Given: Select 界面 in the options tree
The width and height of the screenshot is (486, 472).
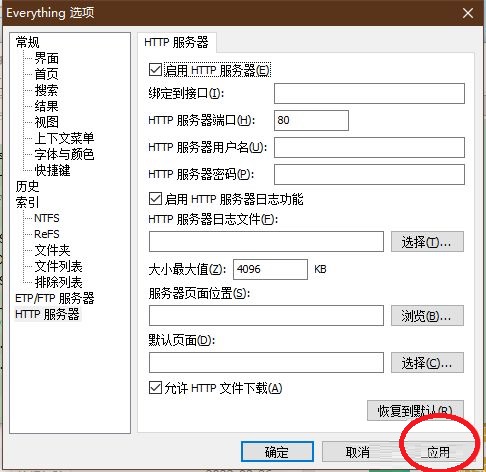Looking at the screenshot, I should 47,58.
